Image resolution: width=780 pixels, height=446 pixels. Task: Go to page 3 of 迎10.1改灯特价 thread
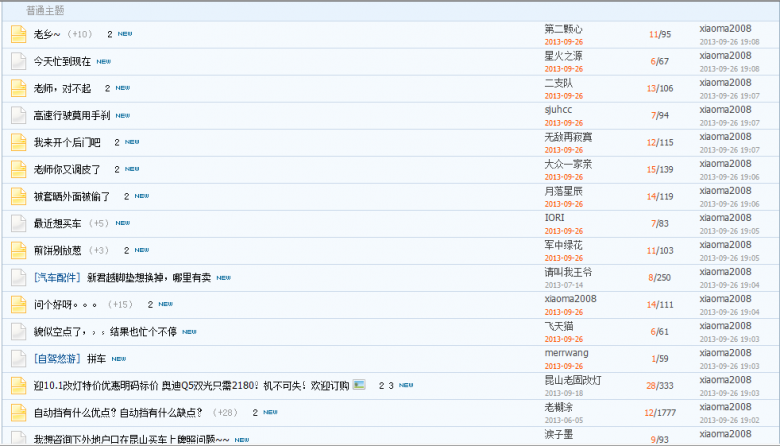[392, 385]
